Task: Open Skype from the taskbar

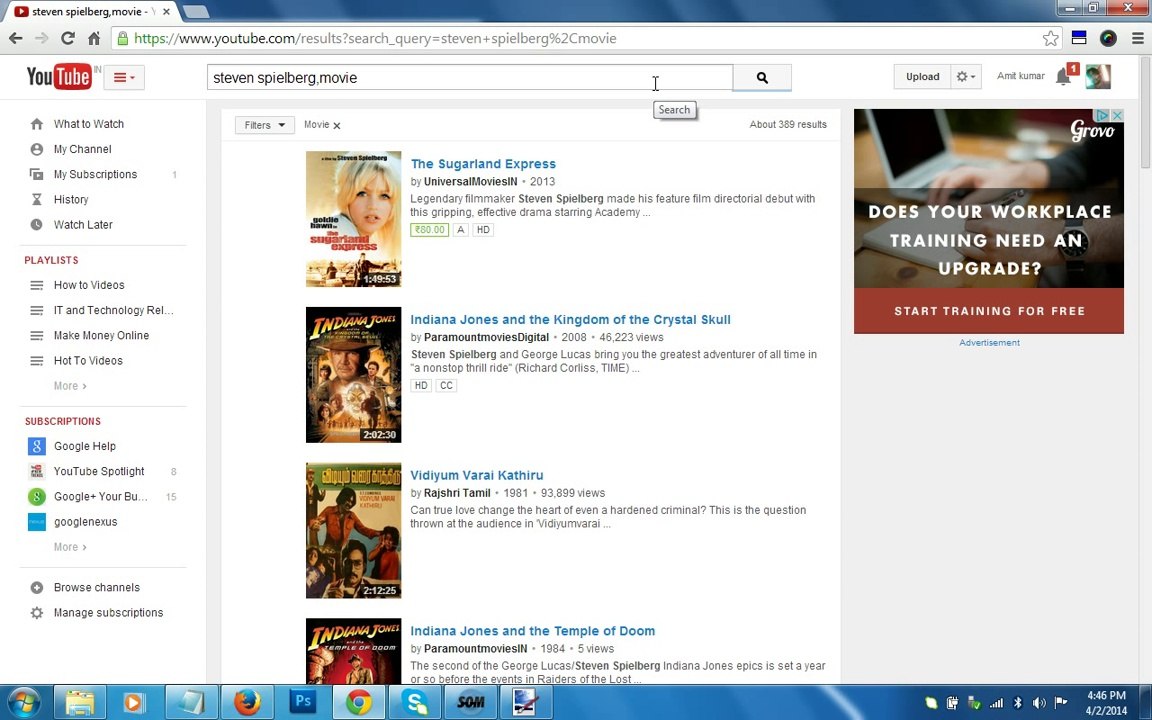Action: [414, 702]
